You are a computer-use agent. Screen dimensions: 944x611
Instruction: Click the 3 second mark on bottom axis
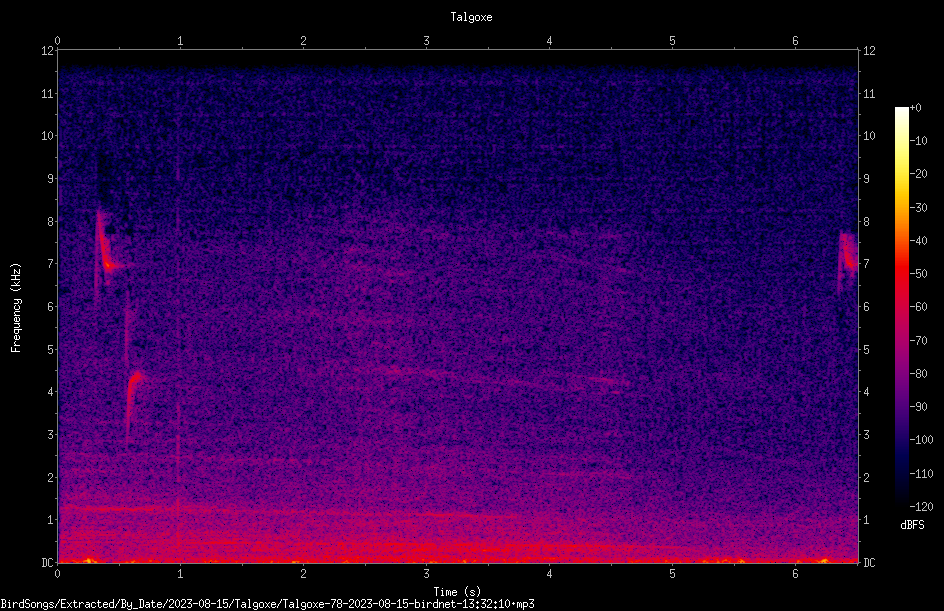pyautogui.click(x=426, y=574)
